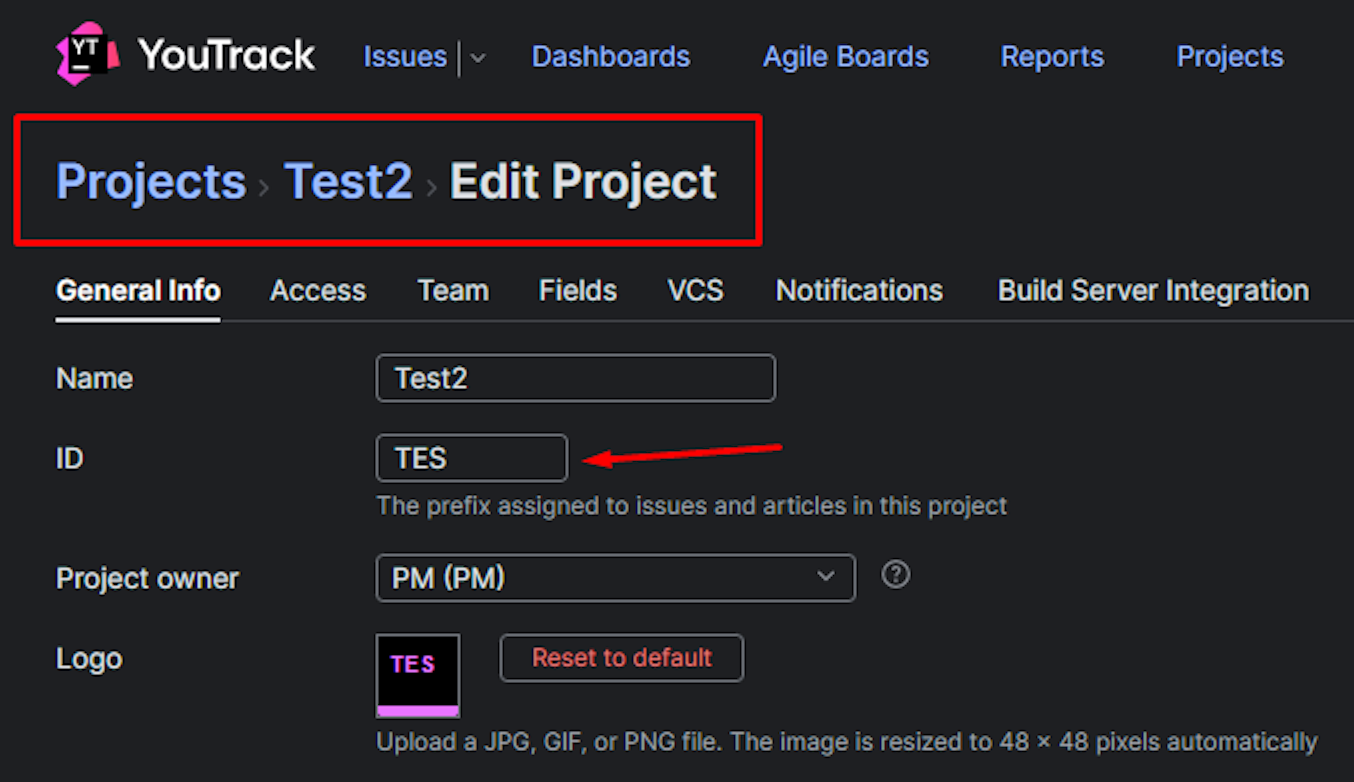The height and width of the screenshot is (782, 1354).
Task: Open the help icon beside Project owner
Action: coord(896,575)
